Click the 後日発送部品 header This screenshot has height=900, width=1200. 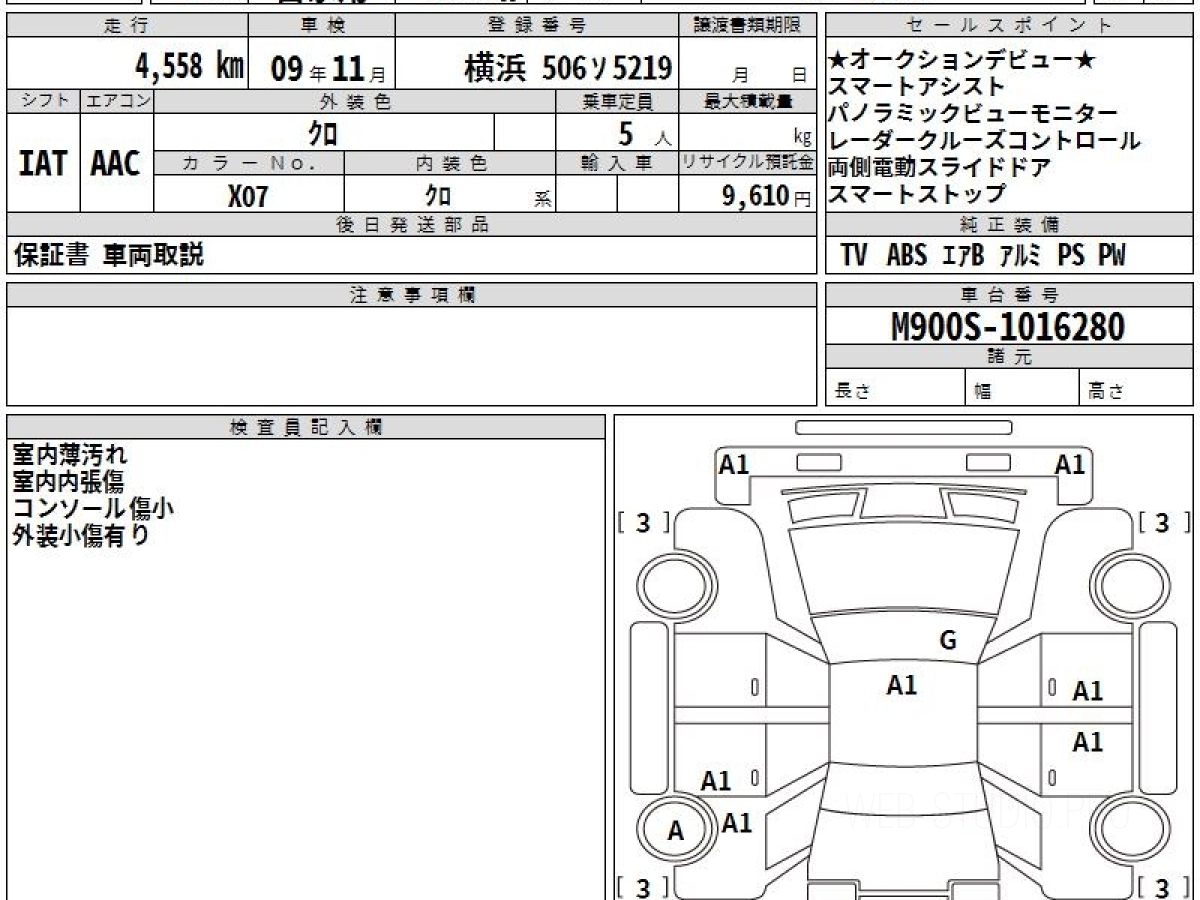point(411,225)
